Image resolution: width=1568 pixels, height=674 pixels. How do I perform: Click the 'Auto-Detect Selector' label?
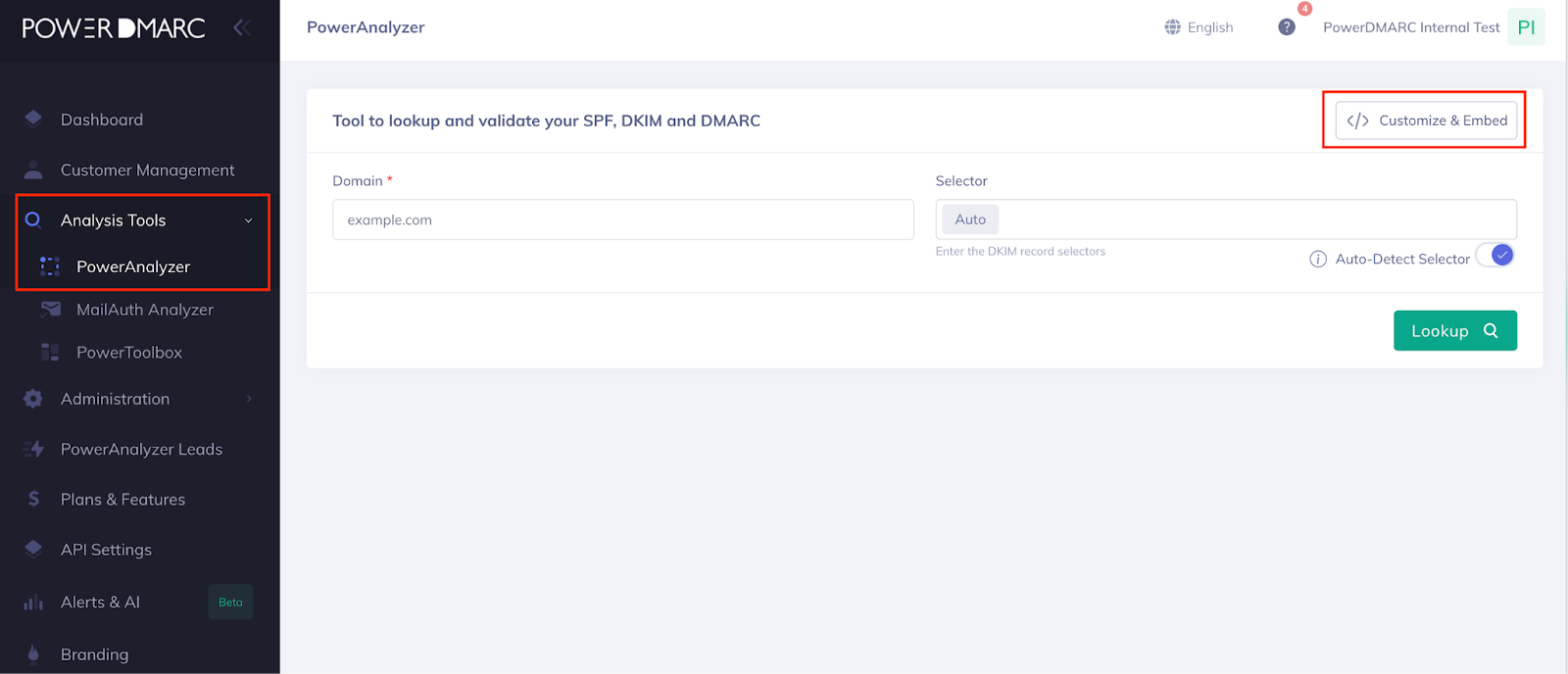tap(1402, 259)
